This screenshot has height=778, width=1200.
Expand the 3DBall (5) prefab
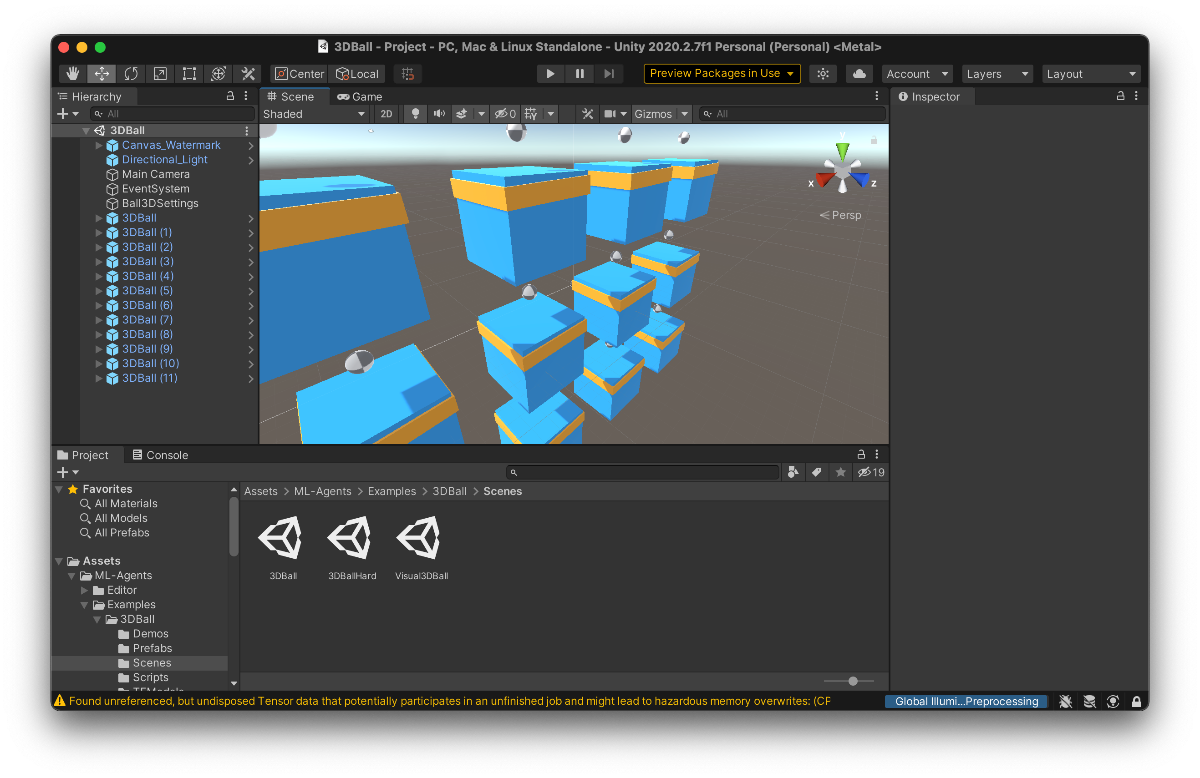(99, 291)
